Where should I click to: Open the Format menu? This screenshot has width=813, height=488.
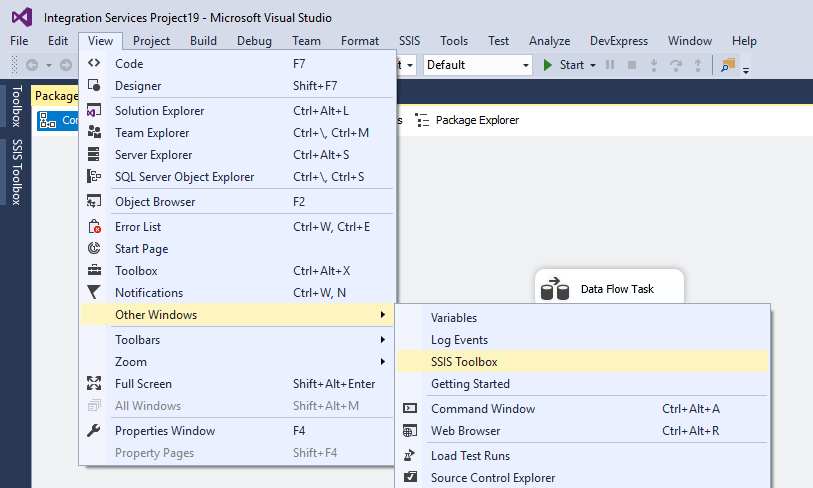(360, 41)
